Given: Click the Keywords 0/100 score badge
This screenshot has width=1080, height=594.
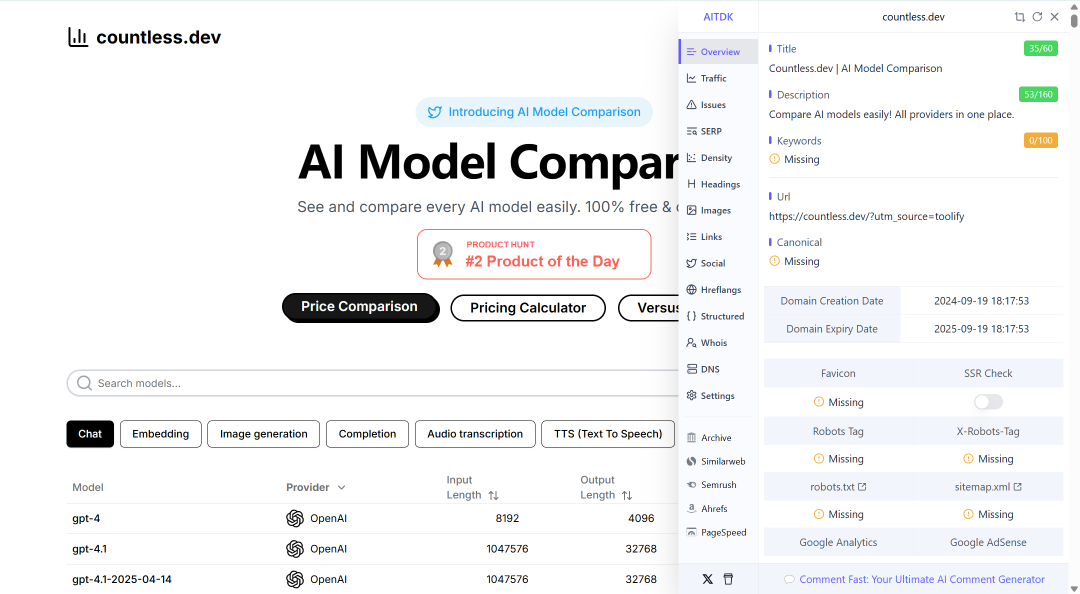Looking at the screenshot, I should (1041, 141).
